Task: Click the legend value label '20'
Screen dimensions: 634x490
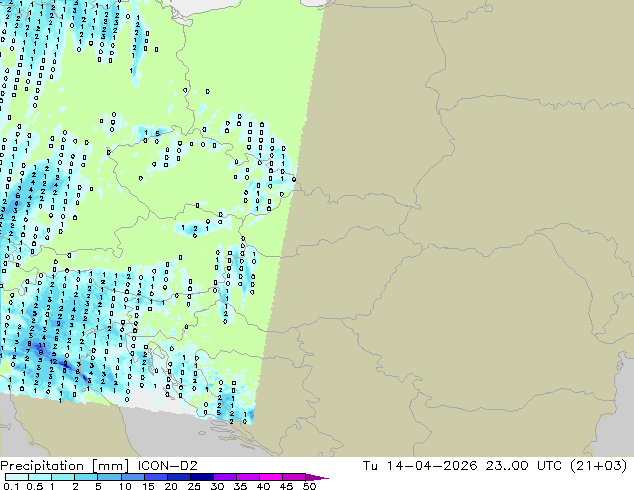Action: point(171,486)
